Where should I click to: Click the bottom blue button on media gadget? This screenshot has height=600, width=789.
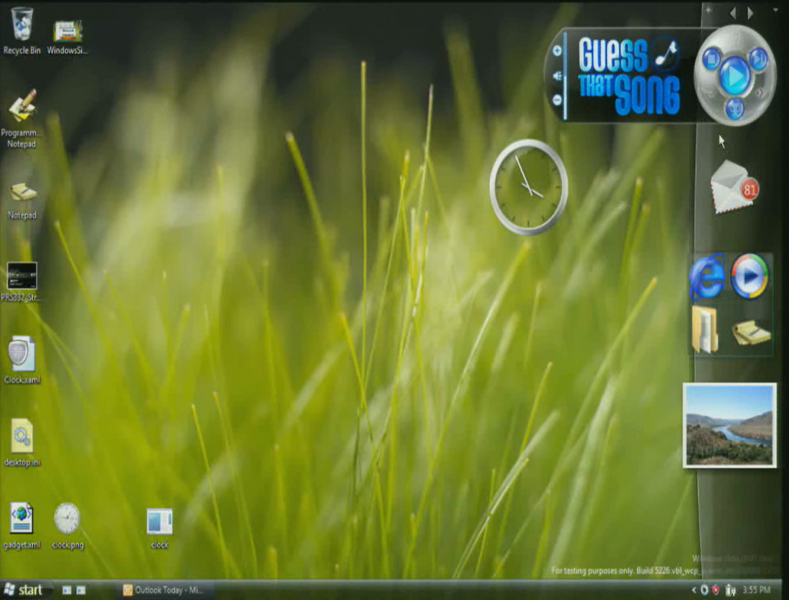pos(735,108)
